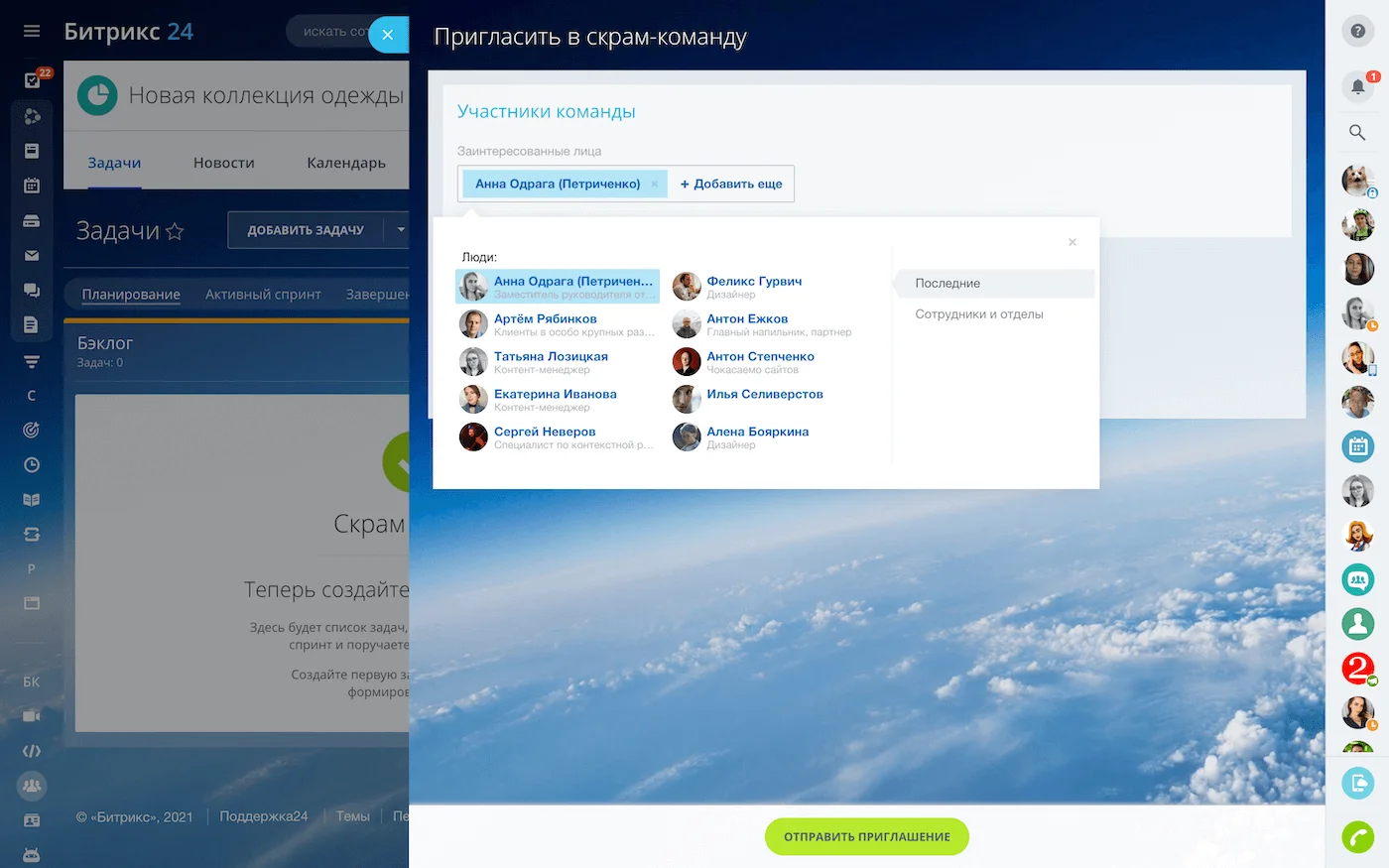Viewport: 1389px width, 868px height.
Task: Remove Анна Одрага from selected participants
Action: tap(655, 185)
